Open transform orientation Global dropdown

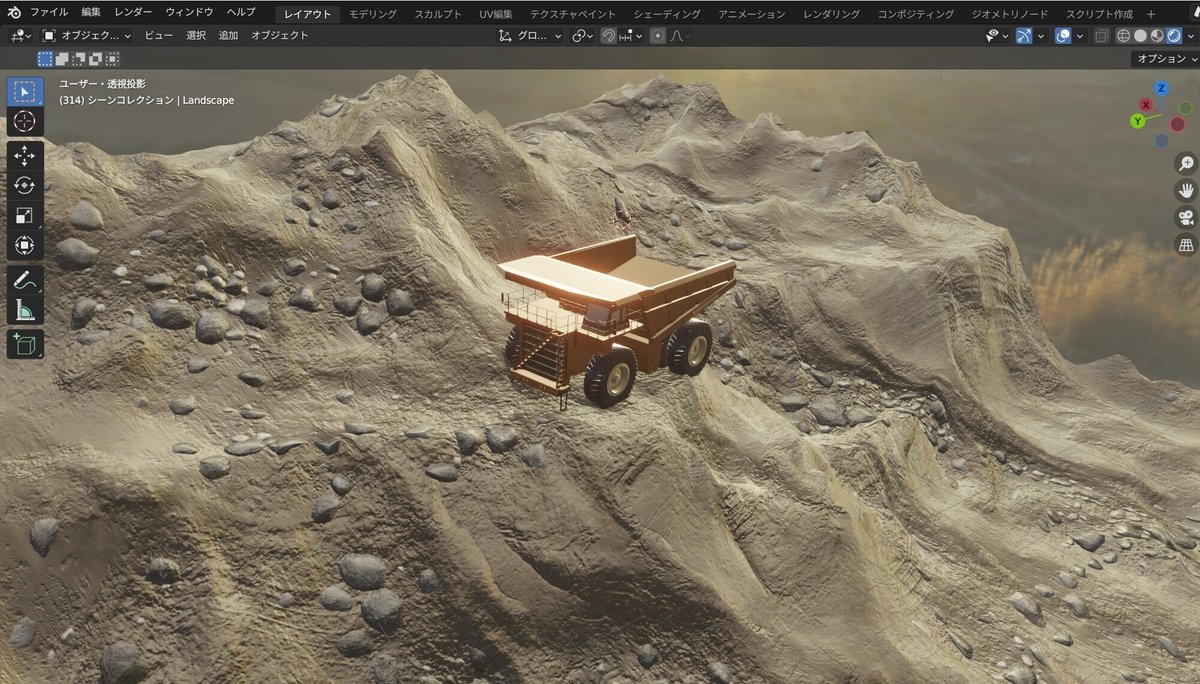pyautogui.click(x=531, y=35)
